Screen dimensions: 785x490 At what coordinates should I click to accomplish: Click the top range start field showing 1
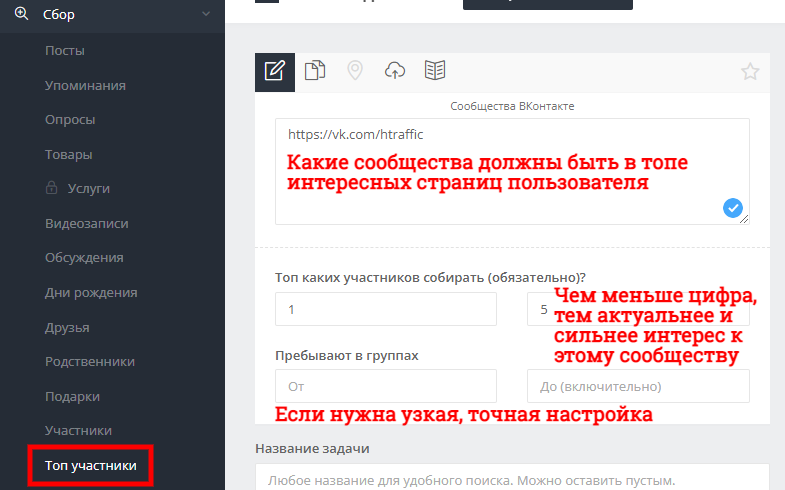386,309
